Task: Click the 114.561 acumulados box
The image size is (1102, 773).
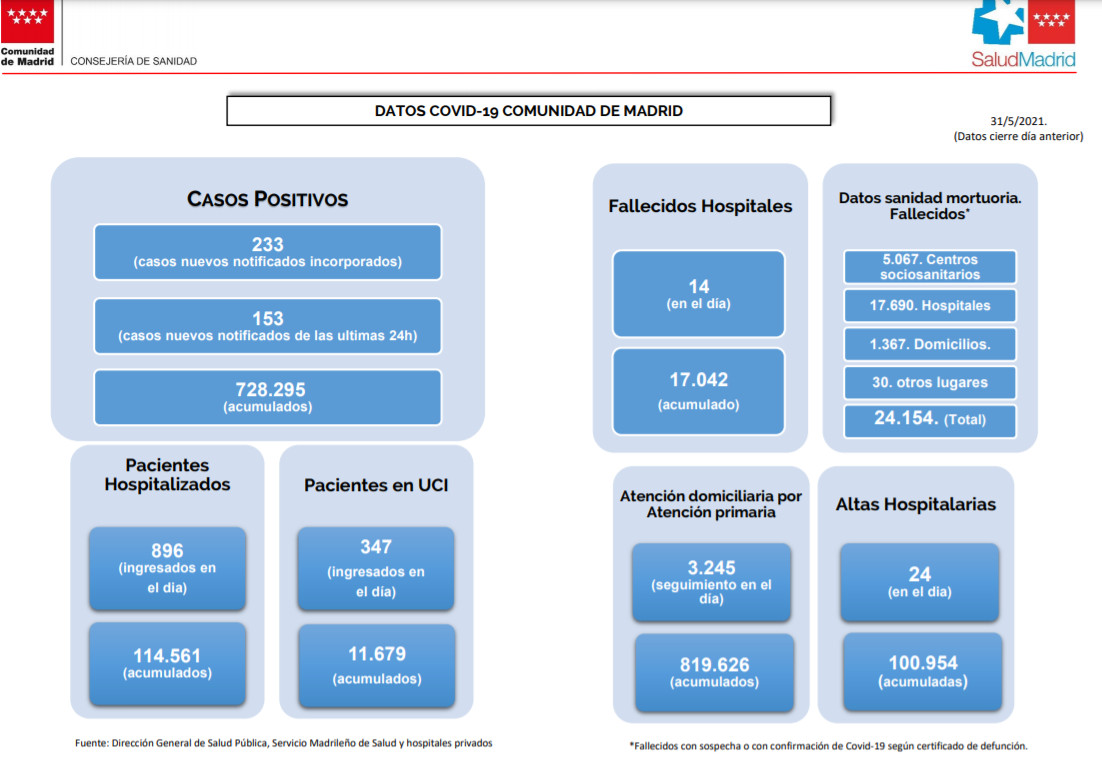Action: (167, 664)
